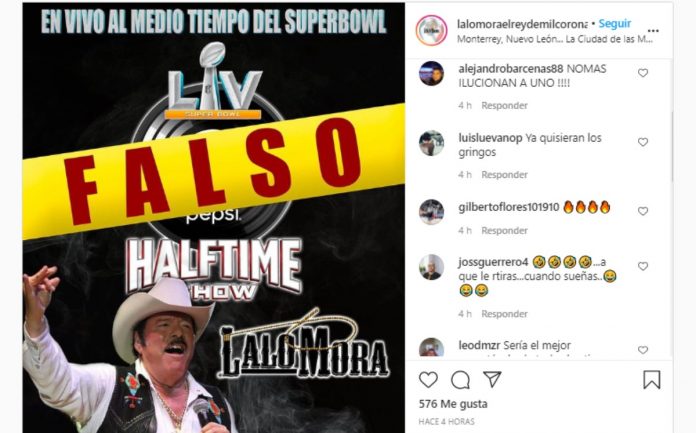
Task: Share post via paper plane icon
Action: 492,379
